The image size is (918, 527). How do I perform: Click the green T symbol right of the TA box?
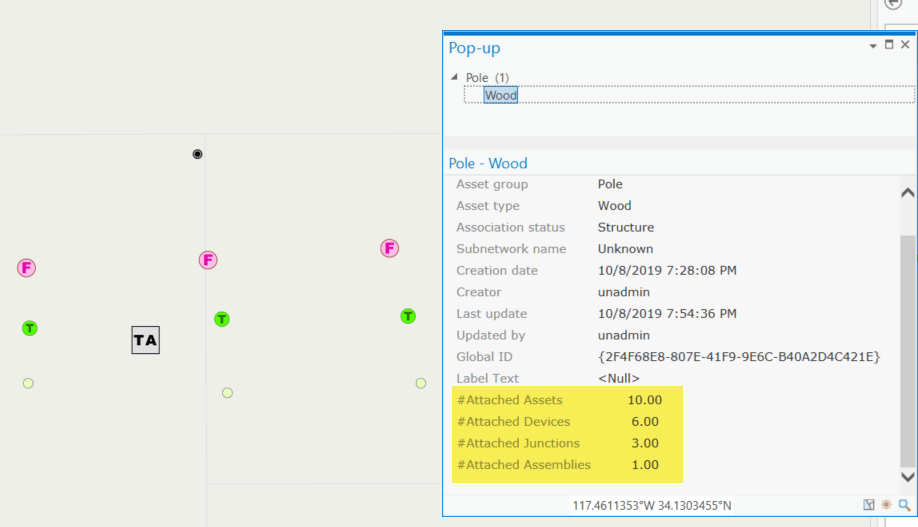(221, 319)
